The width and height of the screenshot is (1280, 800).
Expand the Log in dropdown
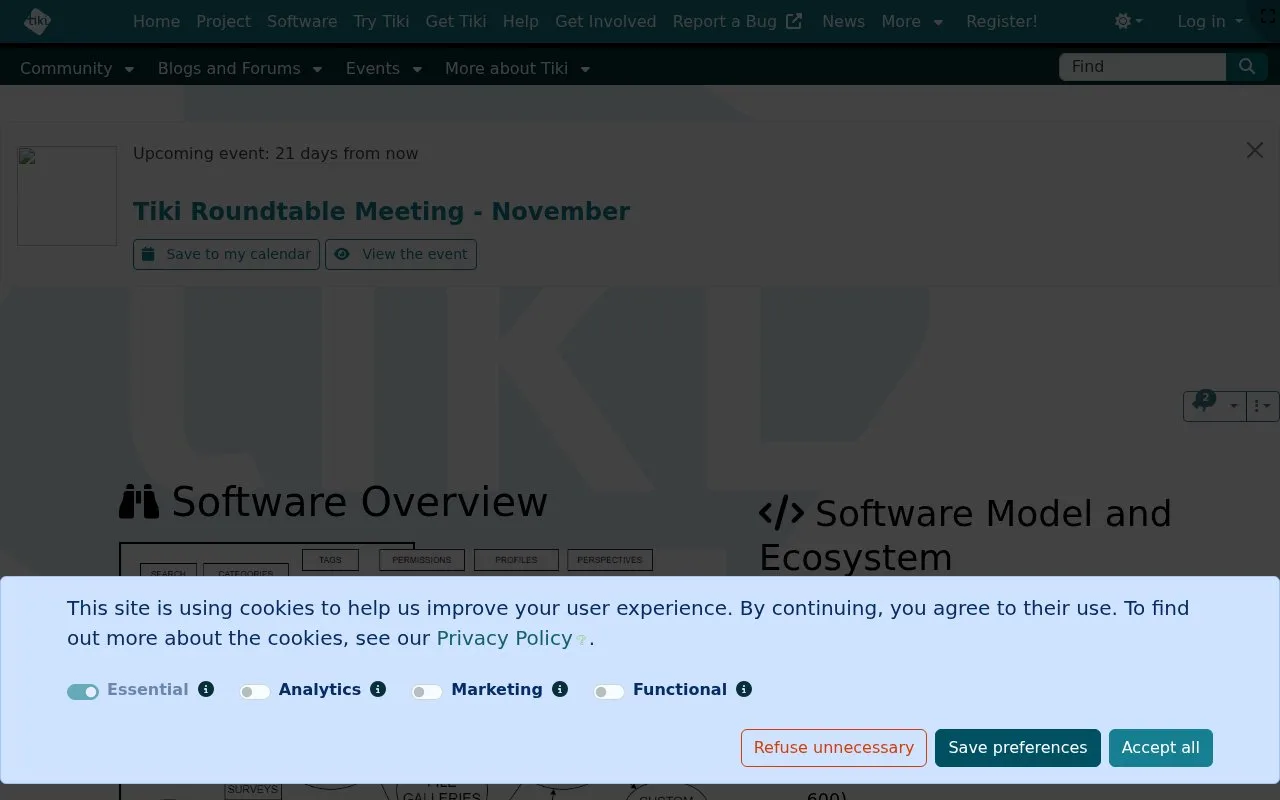pyautogui.click(x=1210, y=21)
